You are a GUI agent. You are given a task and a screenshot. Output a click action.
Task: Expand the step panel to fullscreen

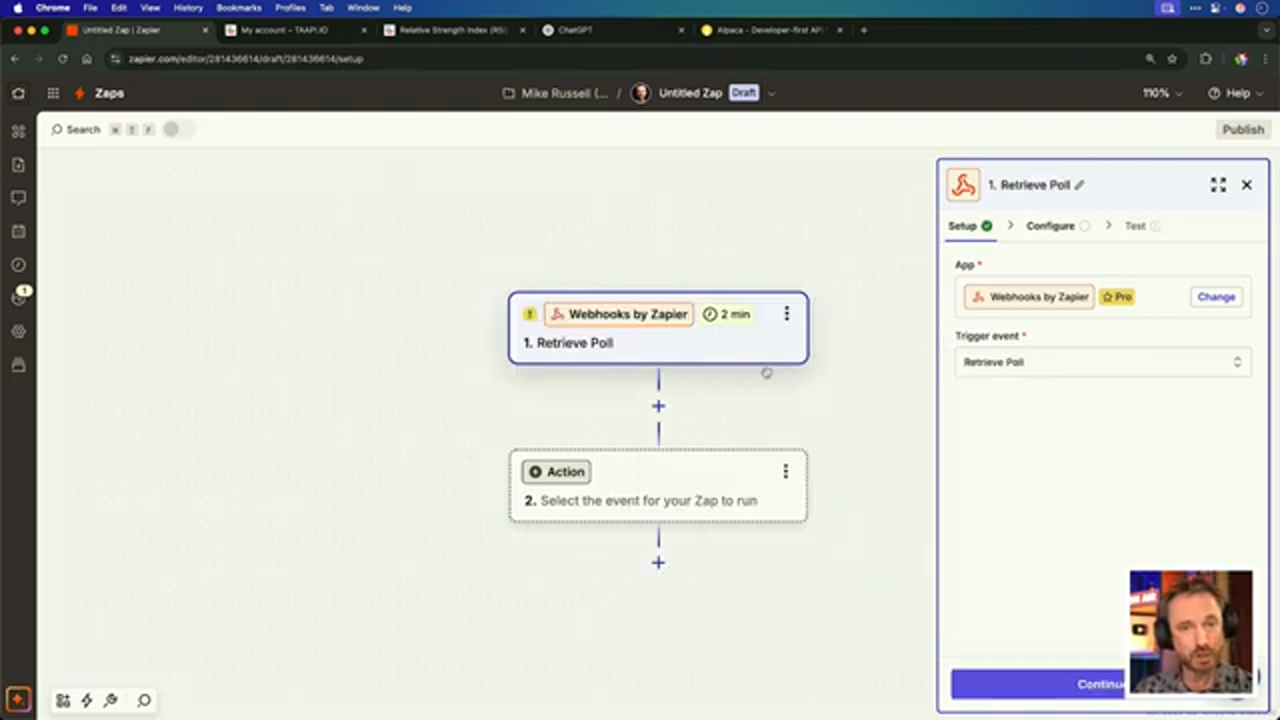point(1218,185)
